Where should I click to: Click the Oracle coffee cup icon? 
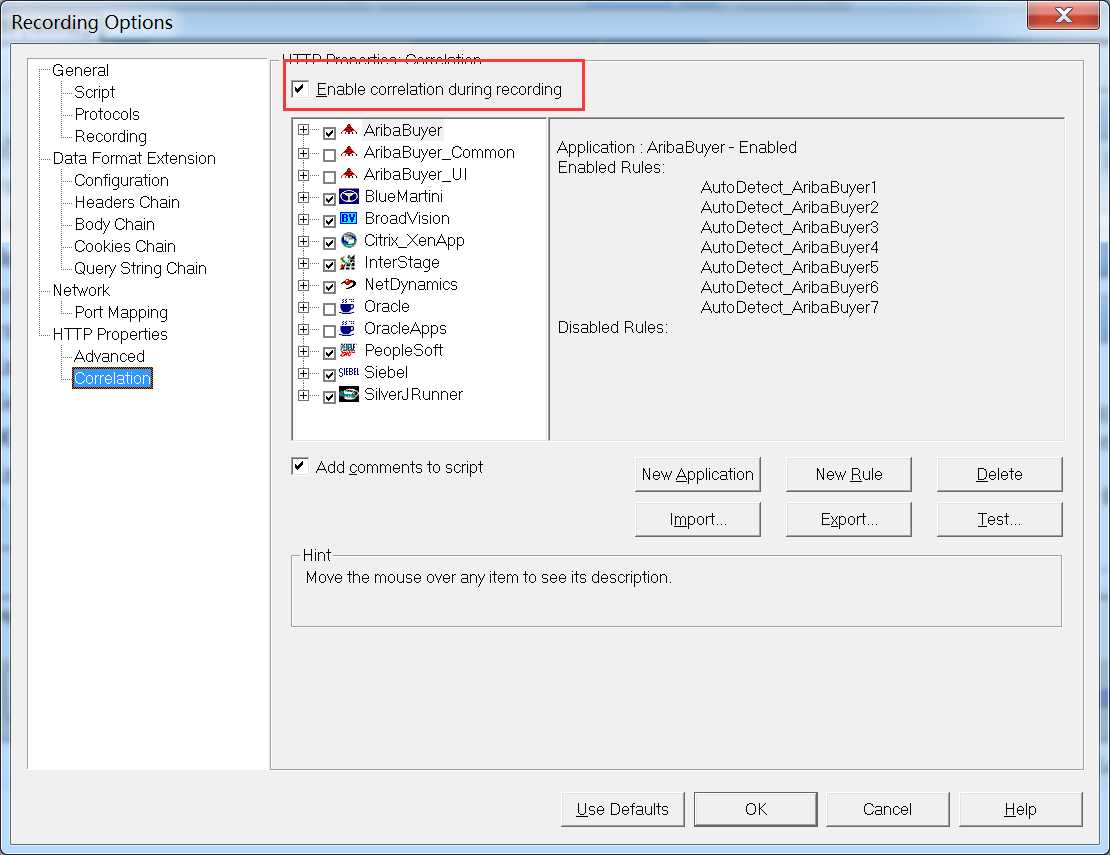[349, 306]
